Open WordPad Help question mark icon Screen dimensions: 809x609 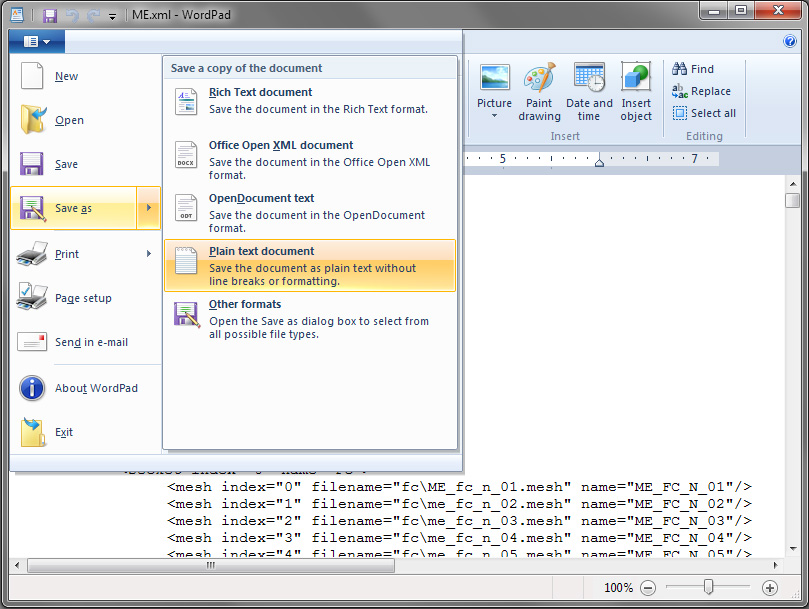[x=790, y=41]
